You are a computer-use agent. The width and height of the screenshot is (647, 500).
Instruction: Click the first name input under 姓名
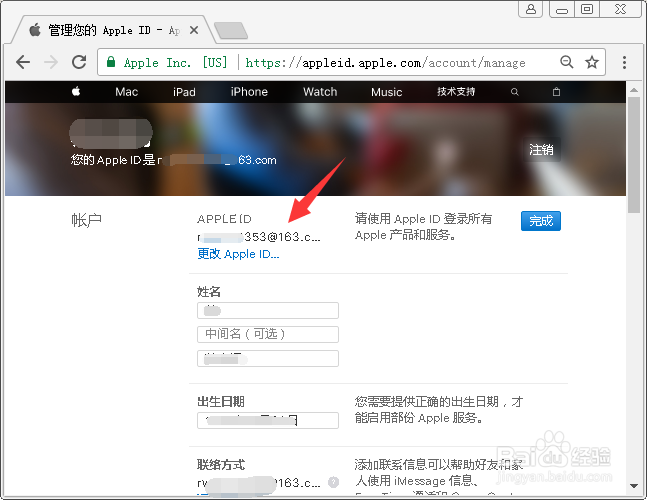point(268,310)
